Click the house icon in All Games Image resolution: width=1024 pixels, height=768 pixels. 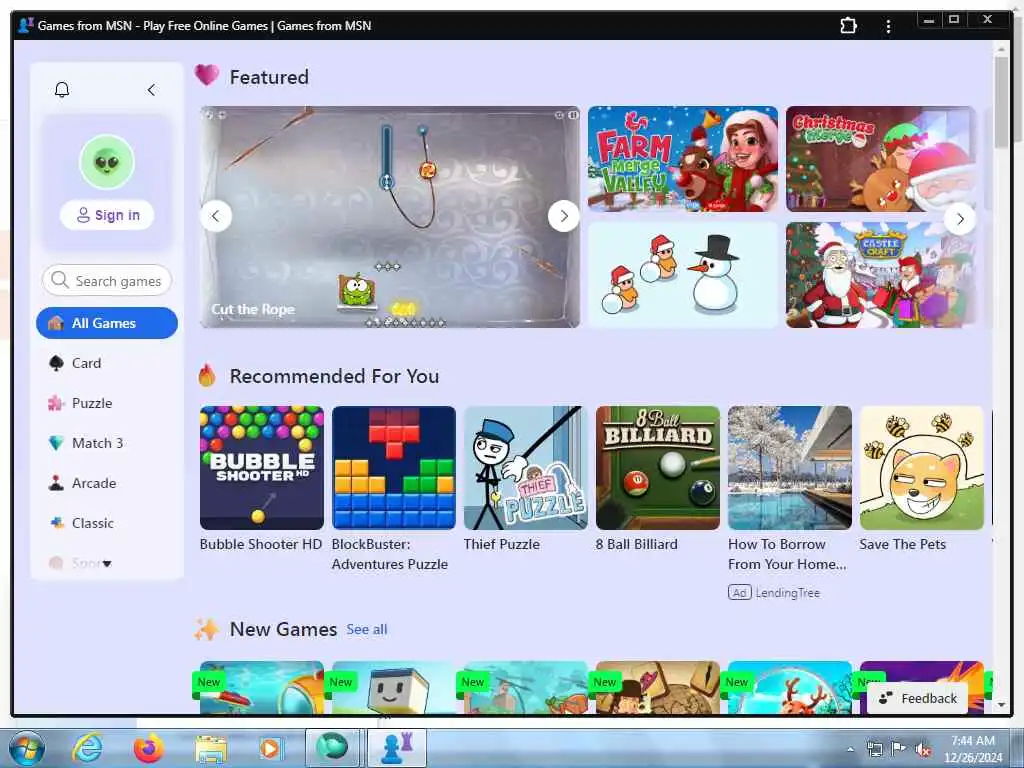[56, 323]
